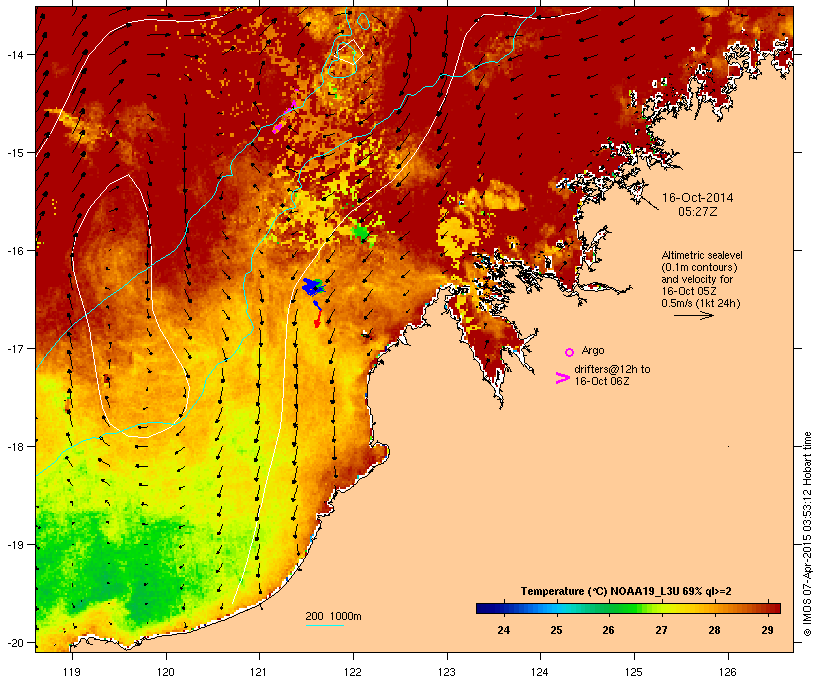
Task: Click the '16-Oct-2014' date label
Action: [x=698, y=198]
